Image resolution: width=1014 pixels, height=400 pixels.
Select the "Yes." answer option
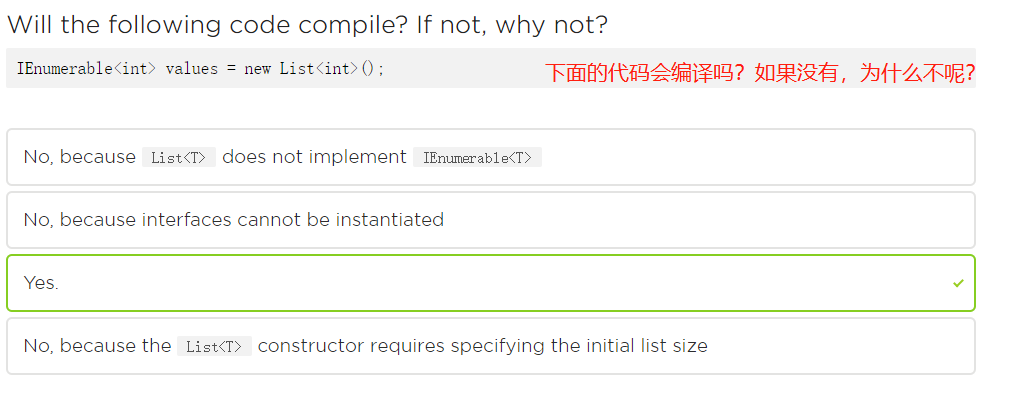[x=490, y=283]
